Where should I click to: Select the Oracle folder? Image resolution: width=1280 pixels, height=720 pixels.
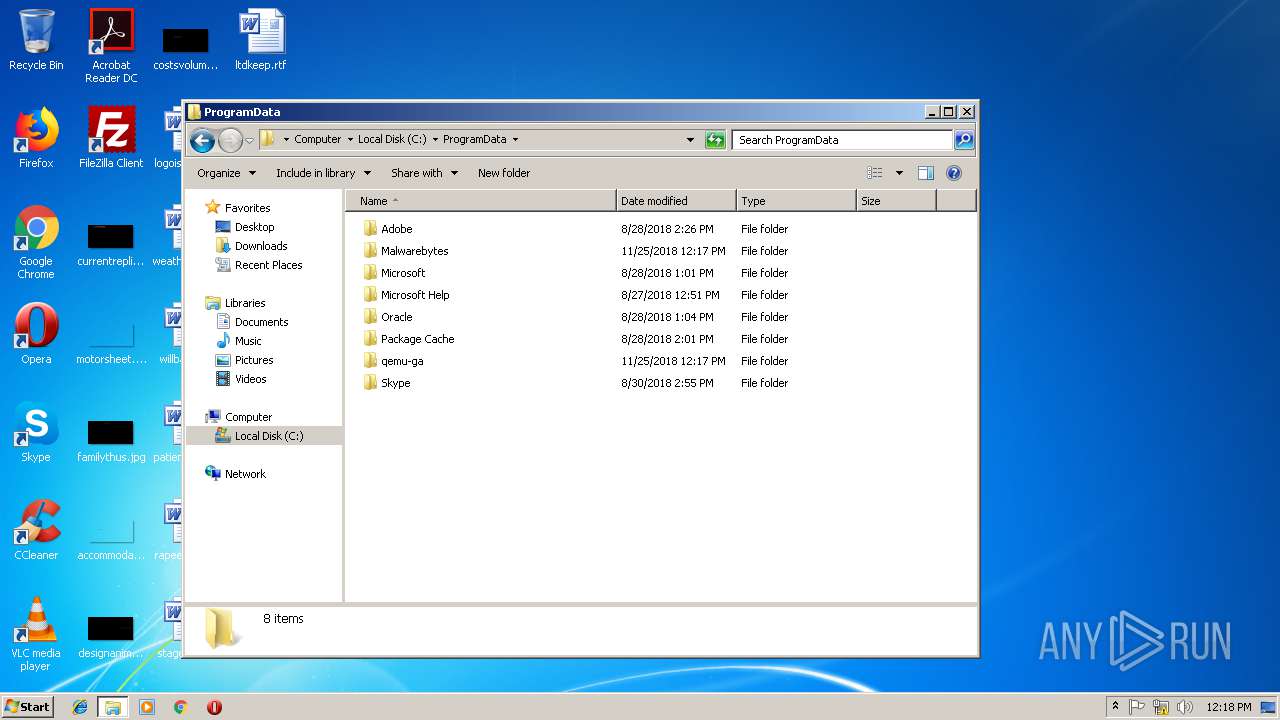point(396,317)
